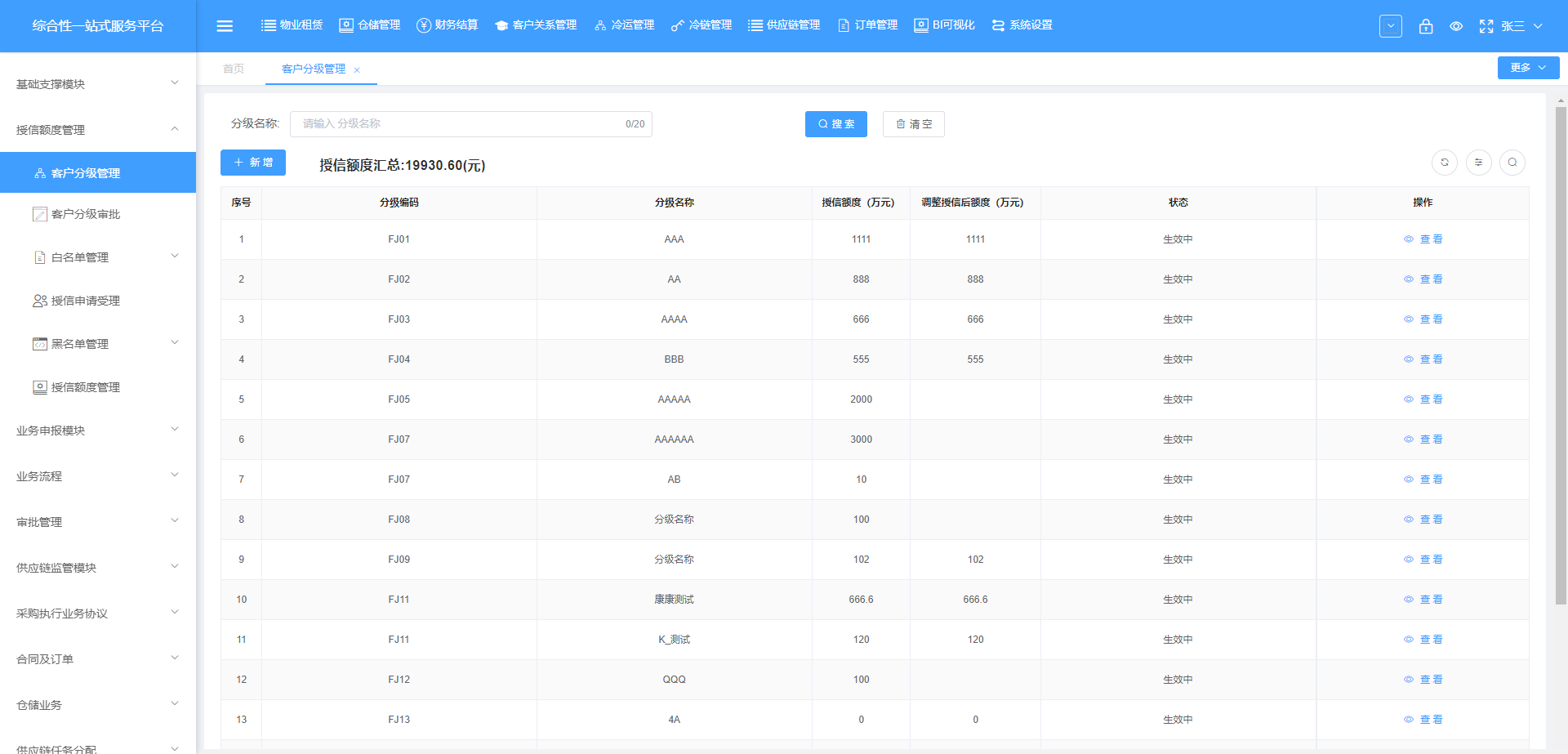
Task: Click the round search toggle icon
Action: pyautogui.click(x=1512, y=163)
